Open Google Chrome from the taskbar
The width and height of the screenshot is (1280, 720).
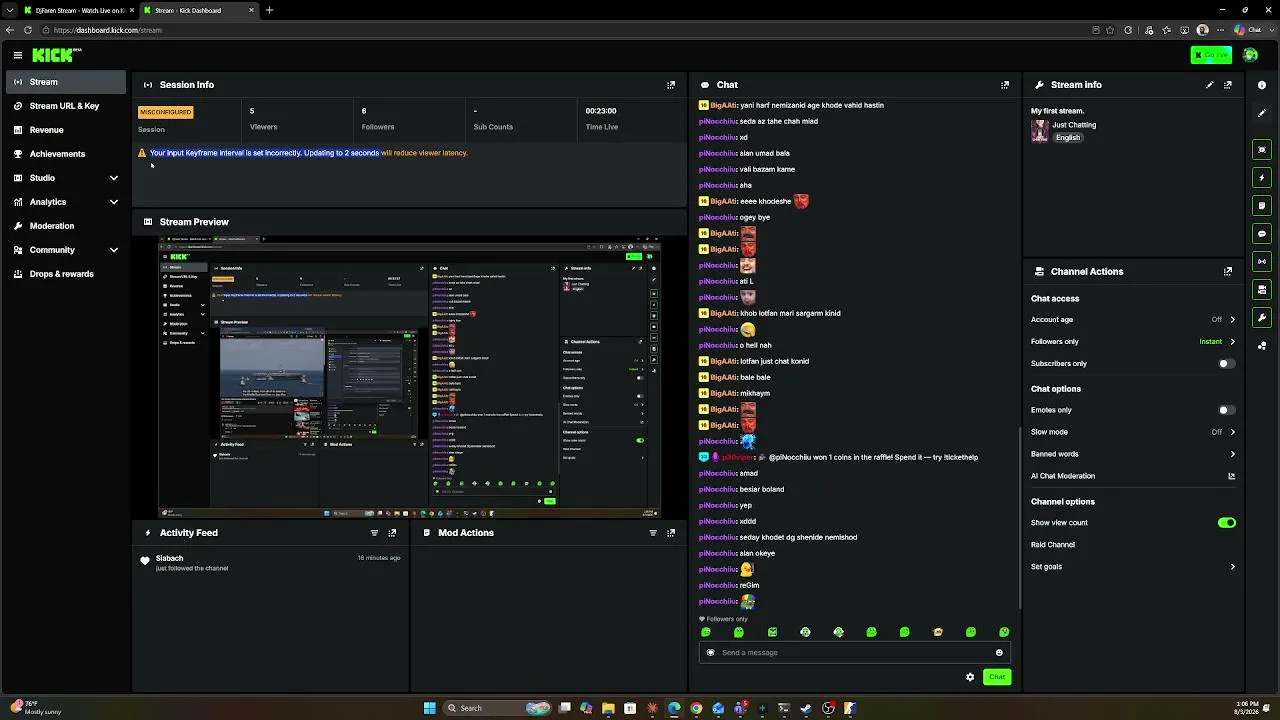(x=696, y=708)
